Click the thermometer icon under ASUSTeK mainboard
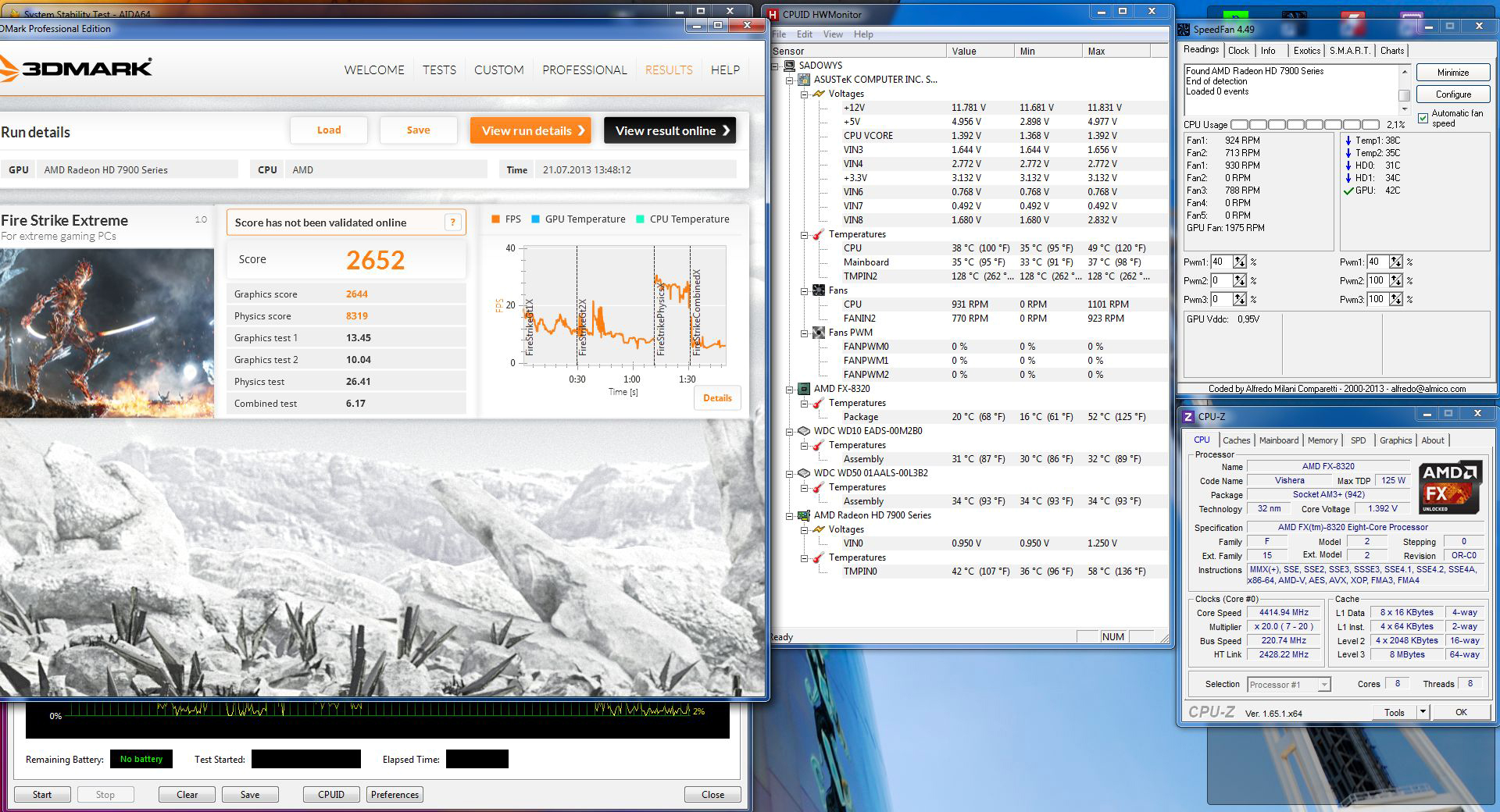The width and height of the screenshot is (1500, 812). click(x=818, y=234)
